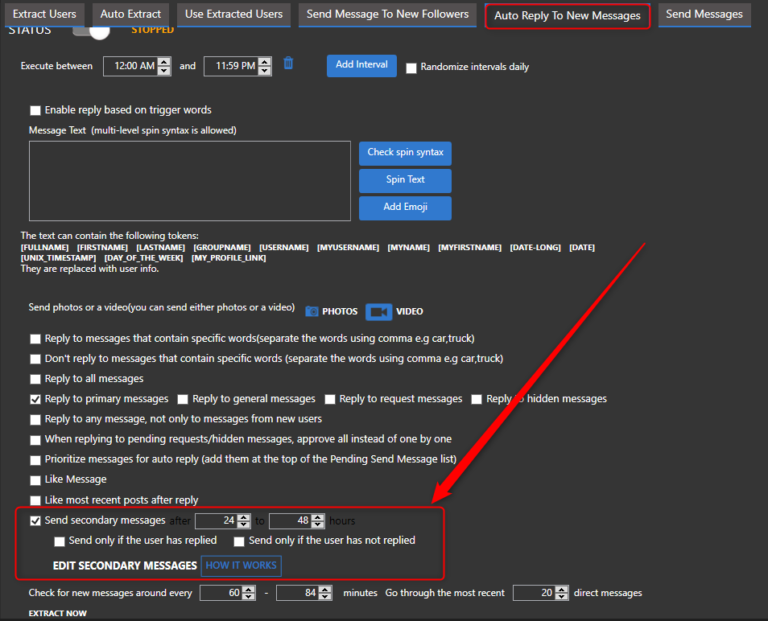The width and height of the screenshot is (768, 621).
Task: Click PHOTOS label to attach photos
Action: pyautogui.click(x=340, y=311)
